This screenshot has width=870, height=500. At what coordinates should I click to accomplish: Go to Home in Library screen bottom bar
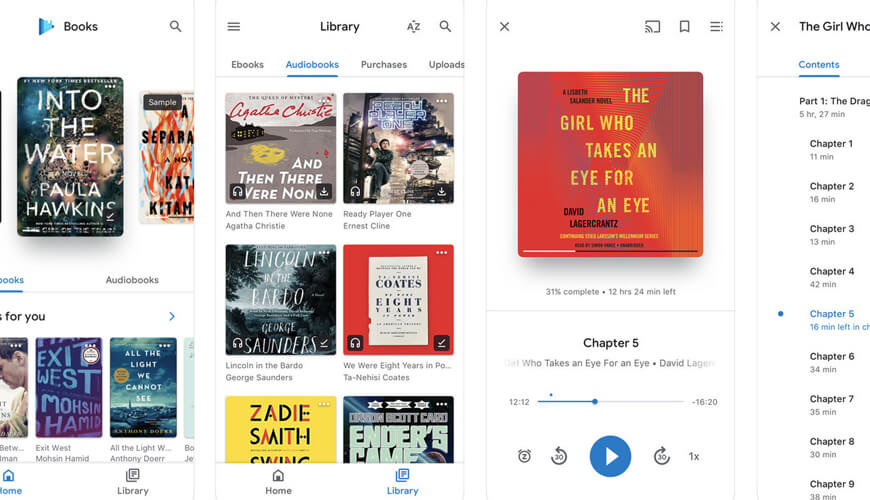tap(278, 482)
